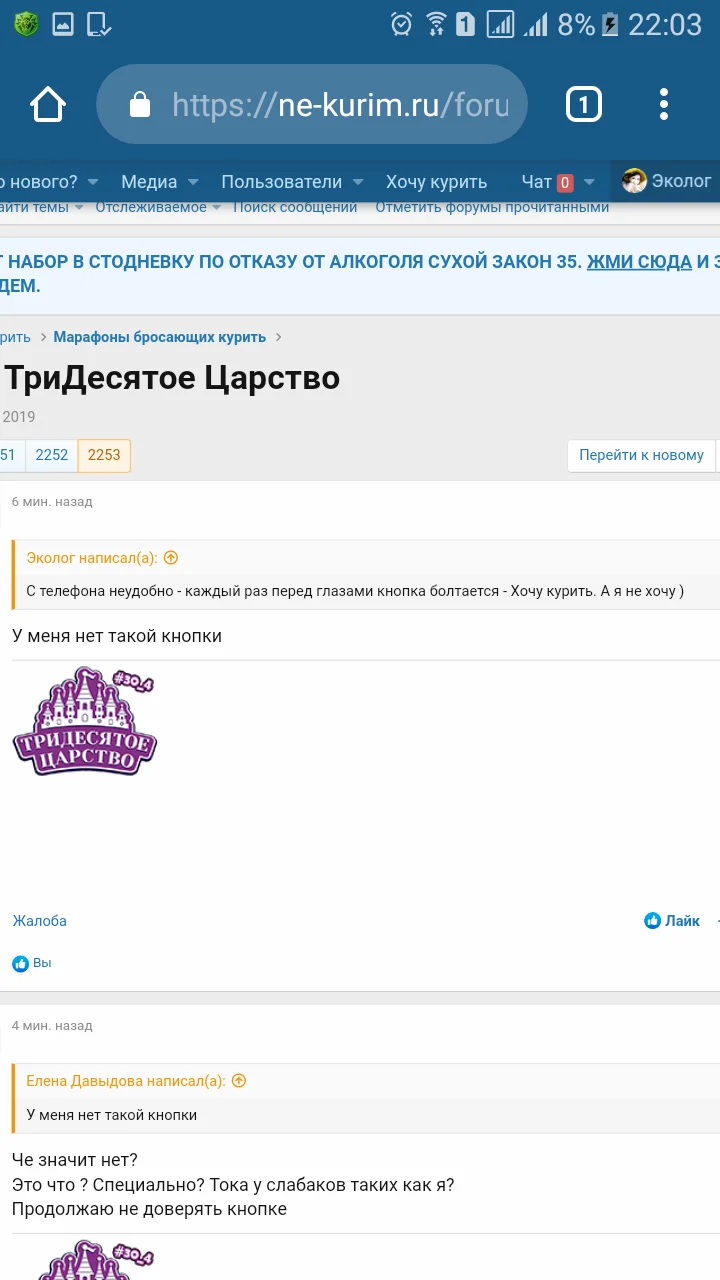Screen dimensions: 720x1280
Task: Open Отслеживаемое submenu link
Action: coord(151,207)
